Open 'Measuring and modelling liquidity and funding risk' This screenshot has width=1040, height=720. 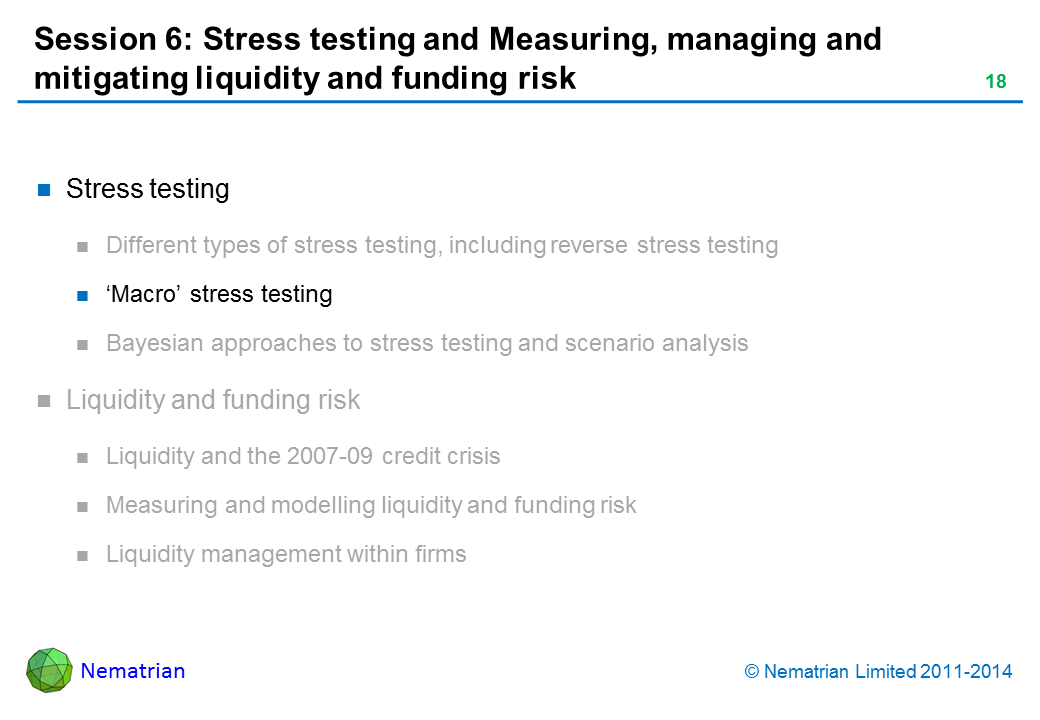pos(370,506)
